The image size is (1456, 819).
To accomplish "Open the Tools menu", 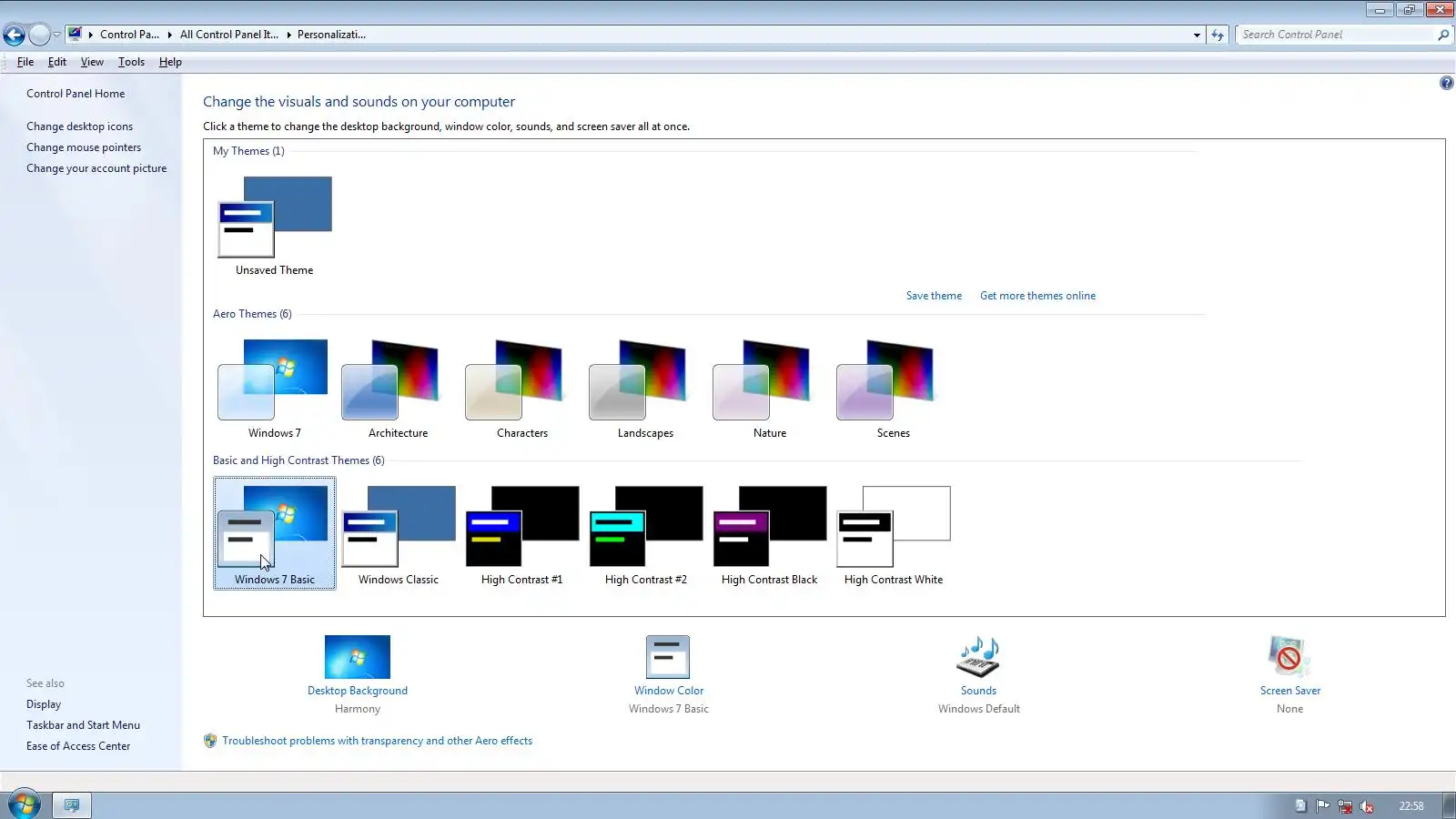I will [131, 62].
